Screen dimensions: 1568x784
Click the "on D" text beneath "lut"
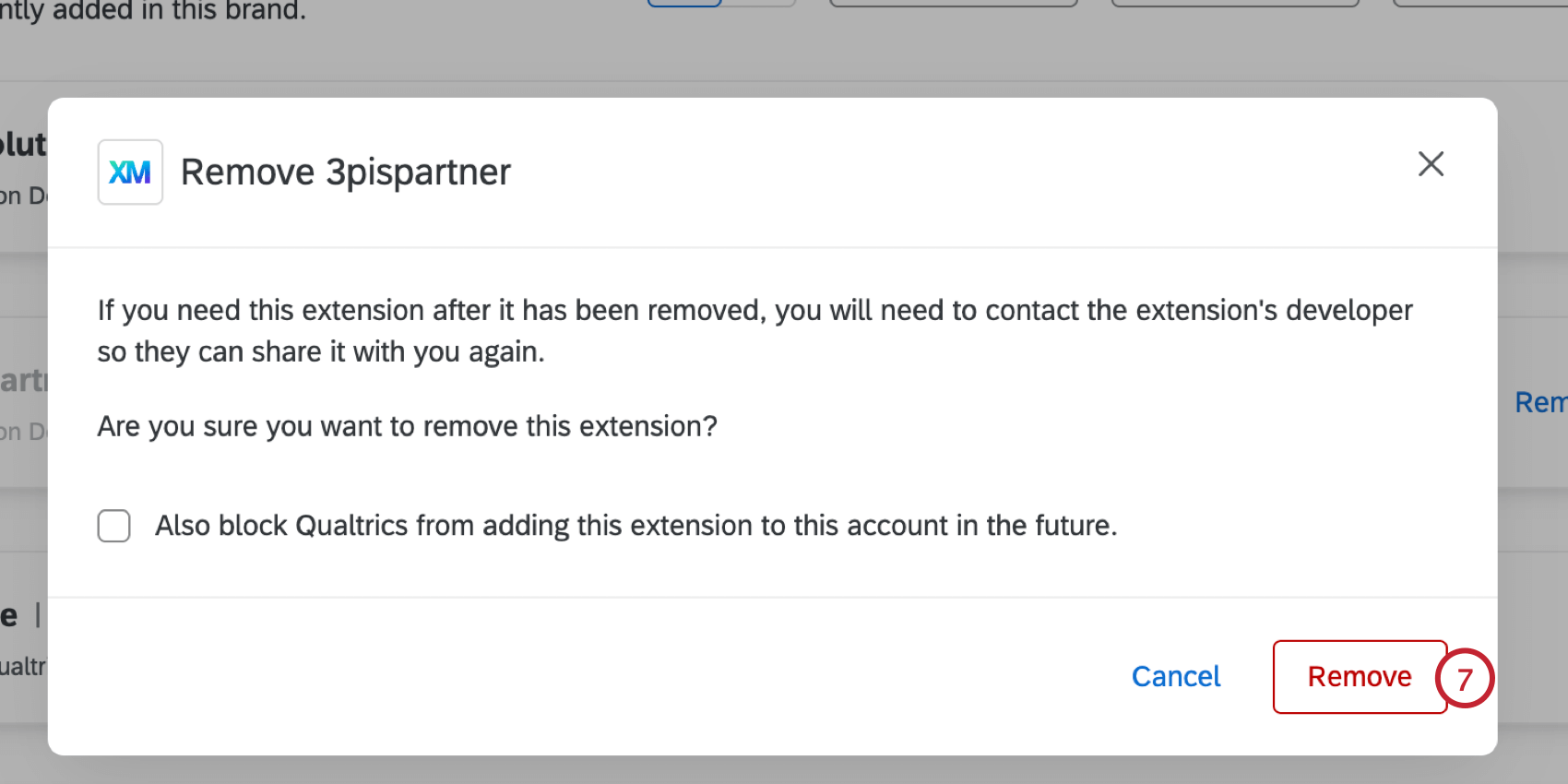click(22, 196)
